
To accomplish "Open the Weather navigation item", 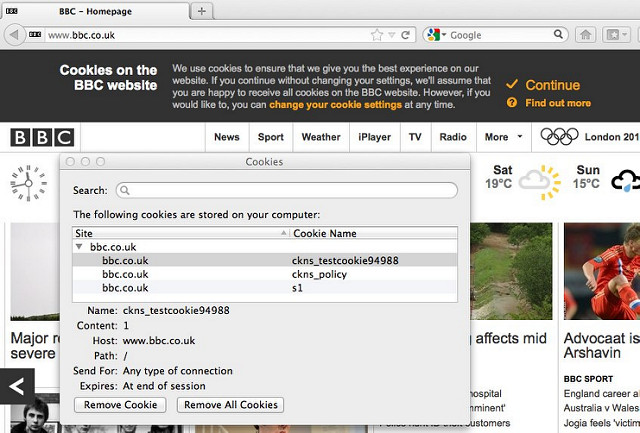I will (321, 137).
